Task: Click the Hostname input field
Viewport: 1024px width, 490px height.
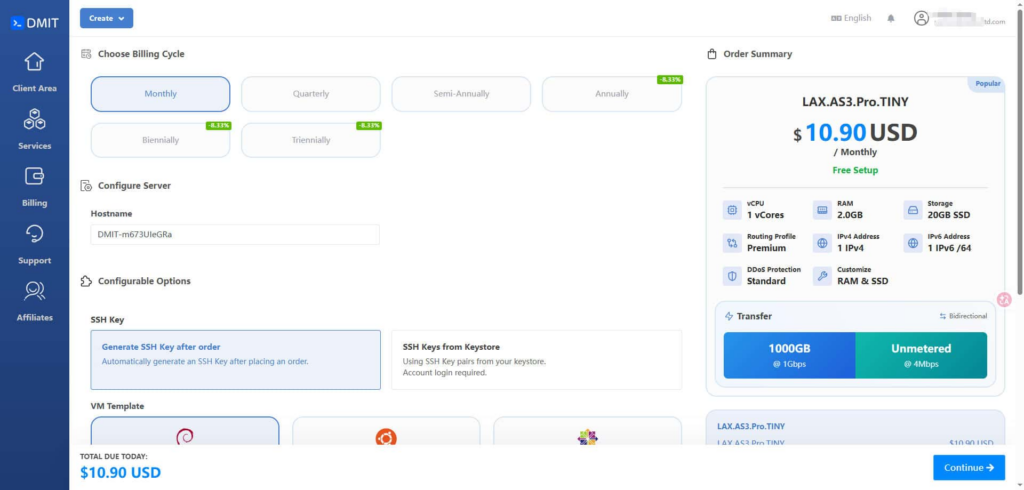Action: pos(235,235)
